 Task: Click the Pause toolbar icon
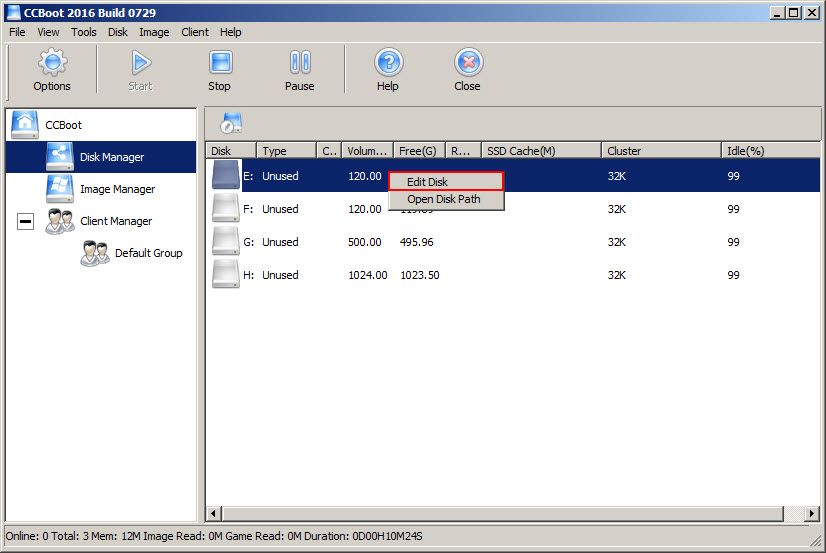pyautogui.click(x=300, y=62)
